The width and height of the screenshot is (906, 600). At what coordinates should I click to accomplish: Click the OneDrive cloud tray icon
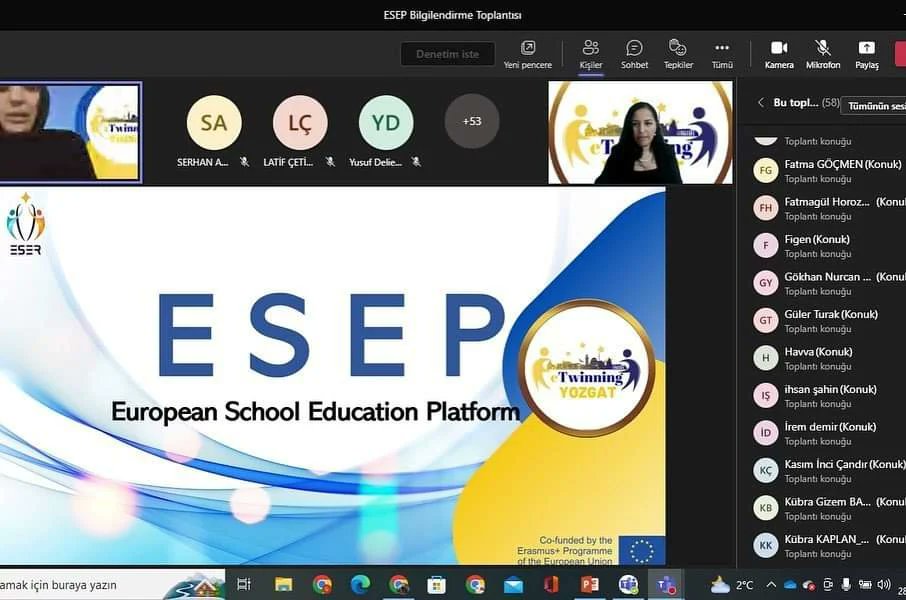click(x=790, y=585)
